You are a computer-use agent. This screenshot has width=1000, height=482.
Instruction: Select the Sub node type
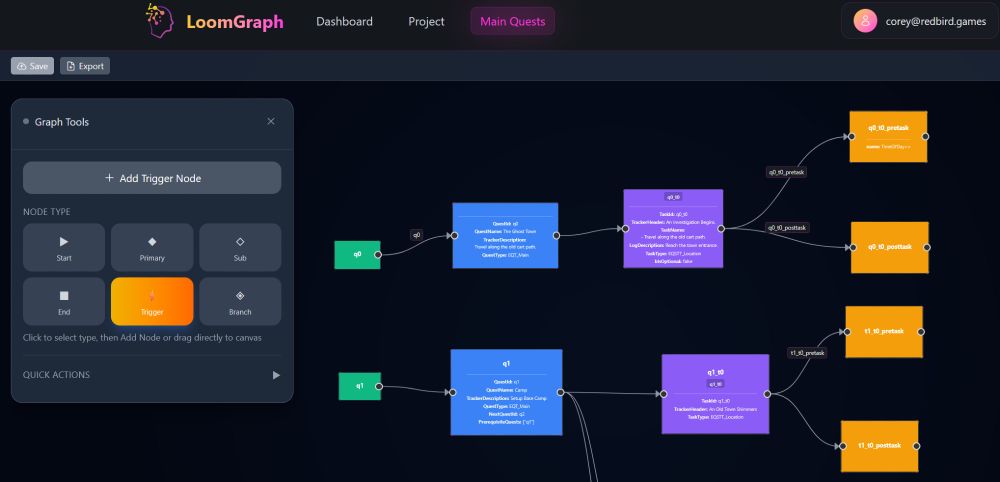pos(240,247)
